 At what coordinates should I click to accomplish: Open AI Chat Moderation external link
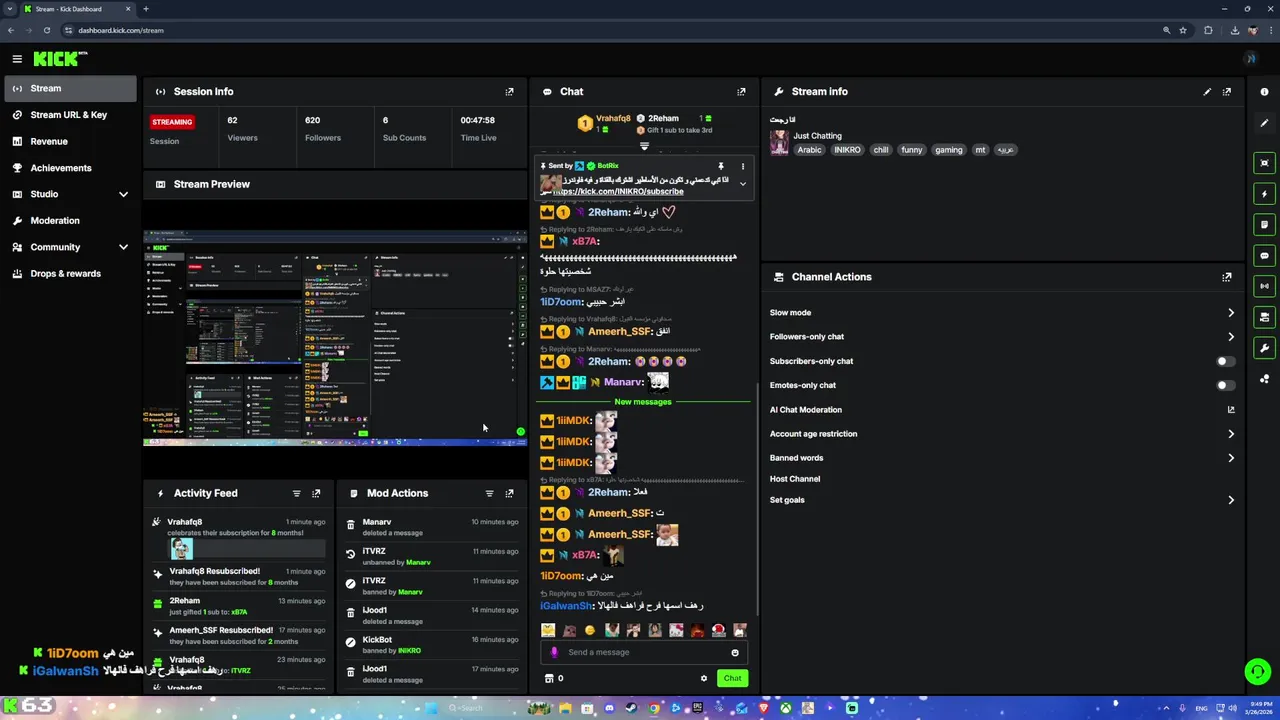pos(1231,410)
